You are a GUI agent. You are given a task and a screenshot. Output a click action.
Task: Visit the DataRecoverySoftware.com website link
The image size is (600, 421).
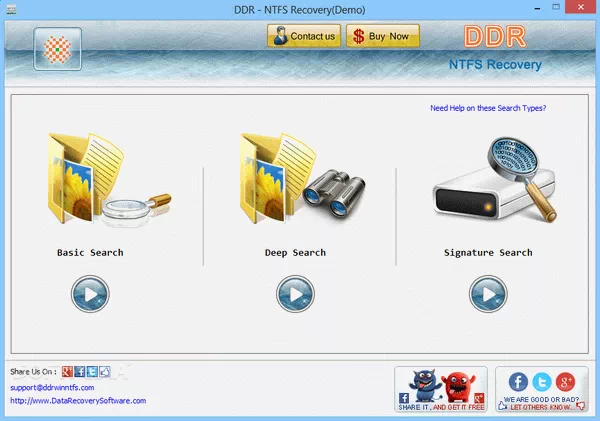click(x=78, y=401)
